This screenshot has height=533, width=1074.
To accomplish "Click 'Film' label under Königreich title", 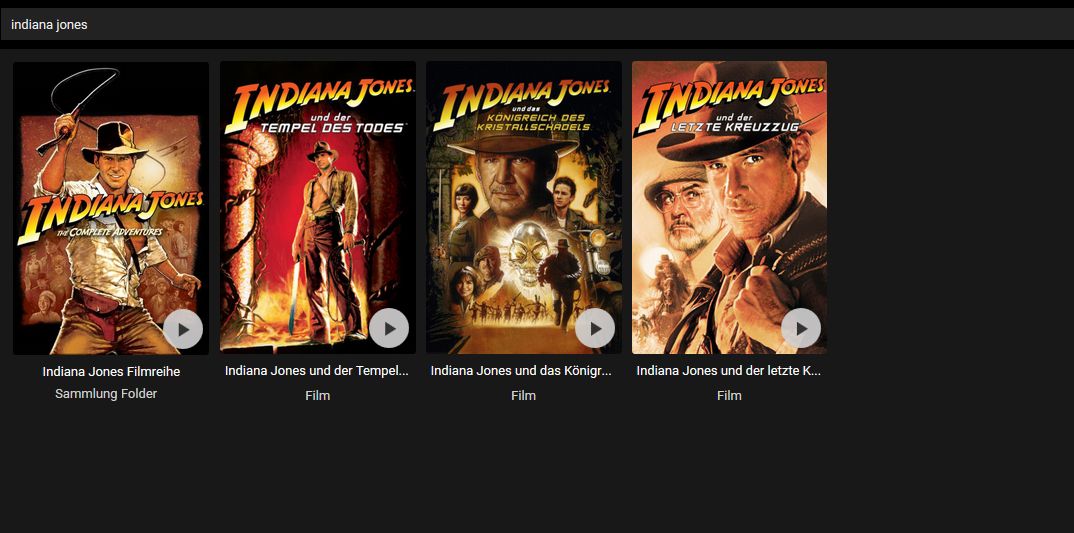I will (523, 395).
